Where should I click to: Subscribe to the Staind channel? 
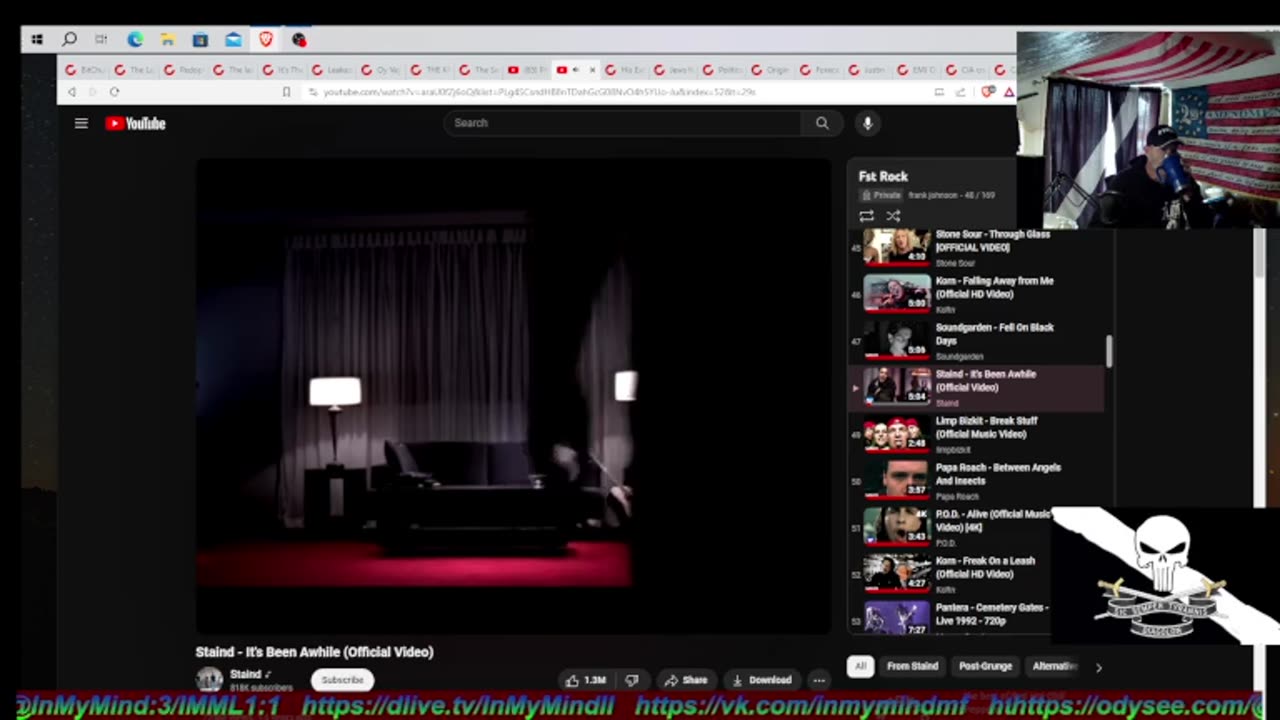342,680
